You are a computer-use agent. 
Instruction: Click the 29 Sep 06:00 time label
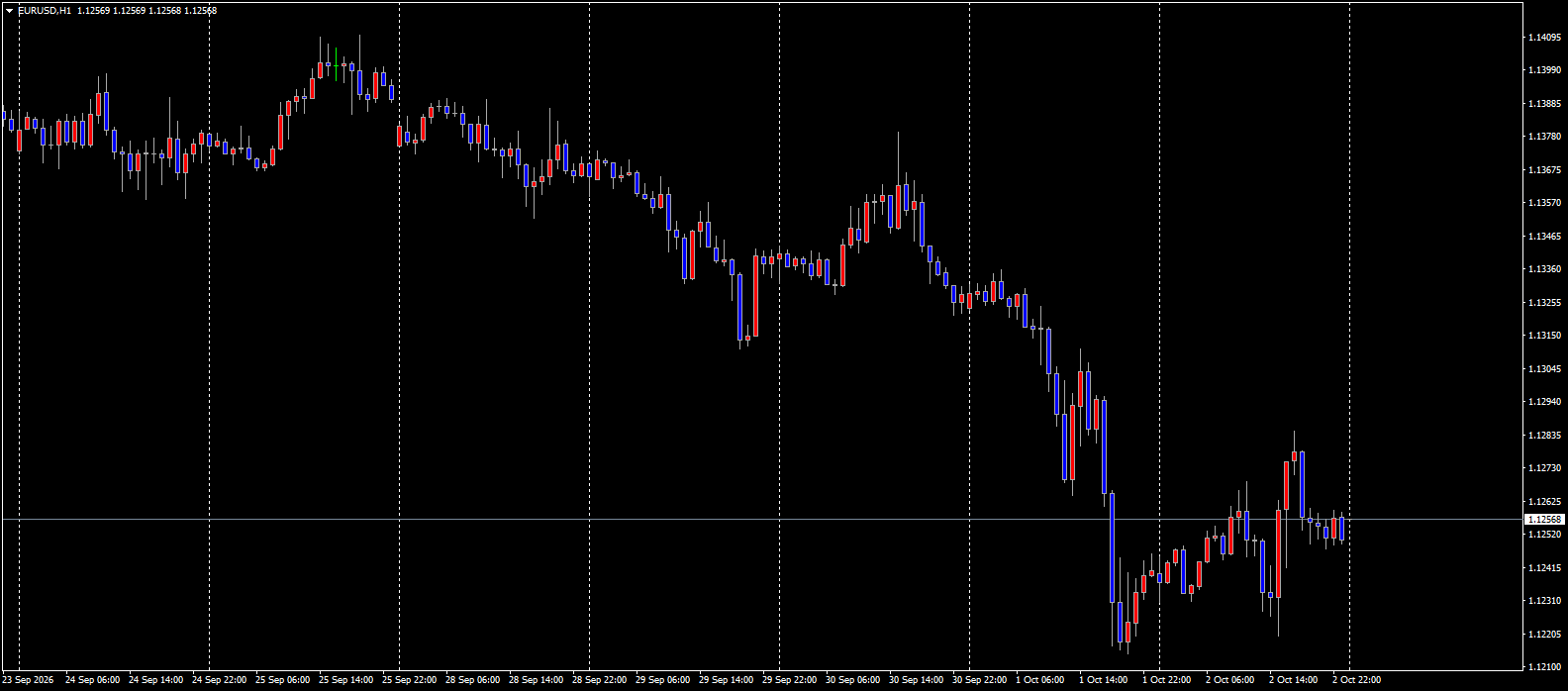coord(662,680)
